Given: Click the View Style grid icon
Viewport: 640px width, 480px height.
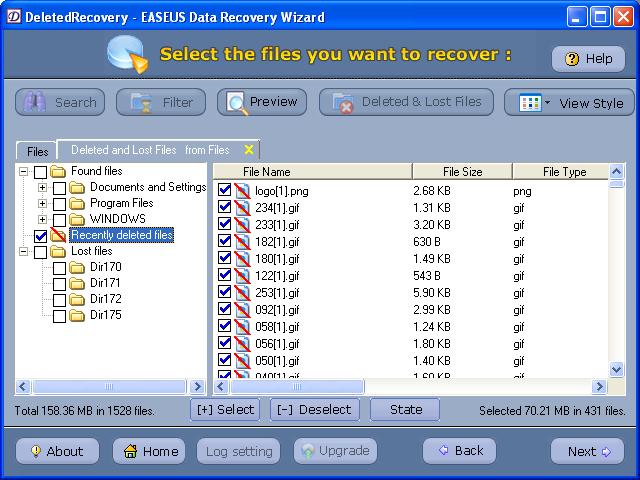Looking at the screenshot, I should click(x=530, y=103).
